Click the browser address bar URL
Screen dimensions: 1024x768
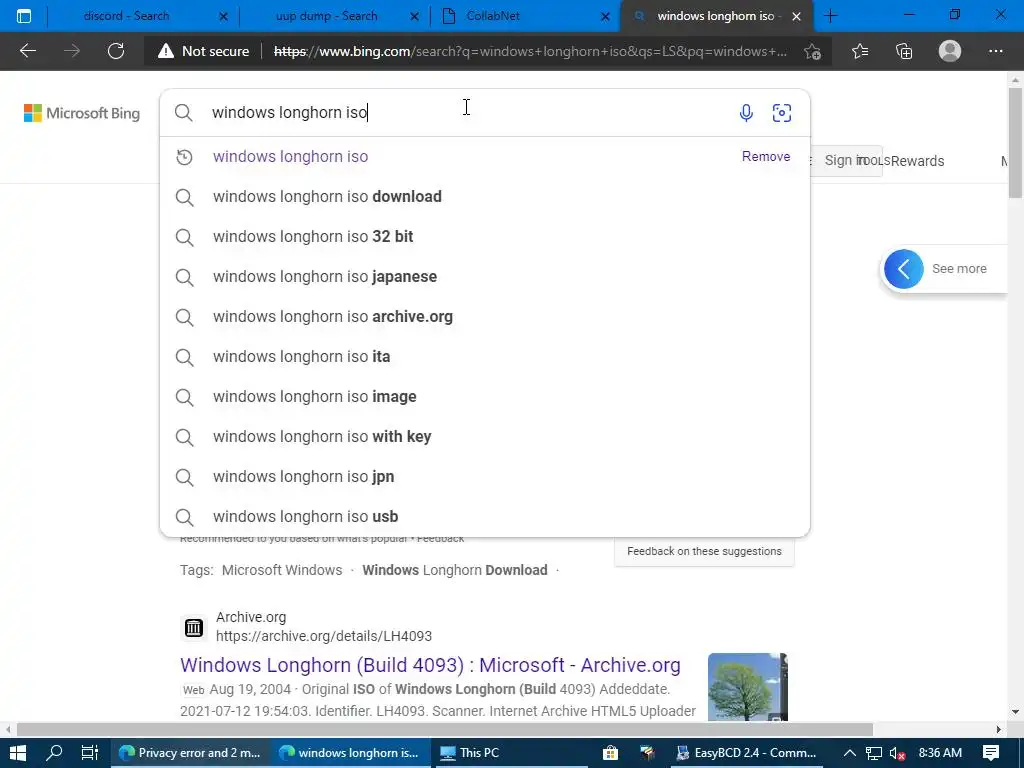tap(530, 51)
